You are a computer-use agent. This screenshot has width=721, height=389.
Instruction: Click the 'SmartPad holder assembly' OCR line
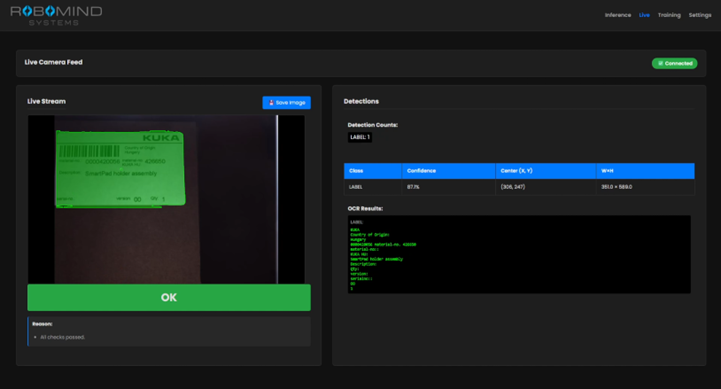click(377, 259)
